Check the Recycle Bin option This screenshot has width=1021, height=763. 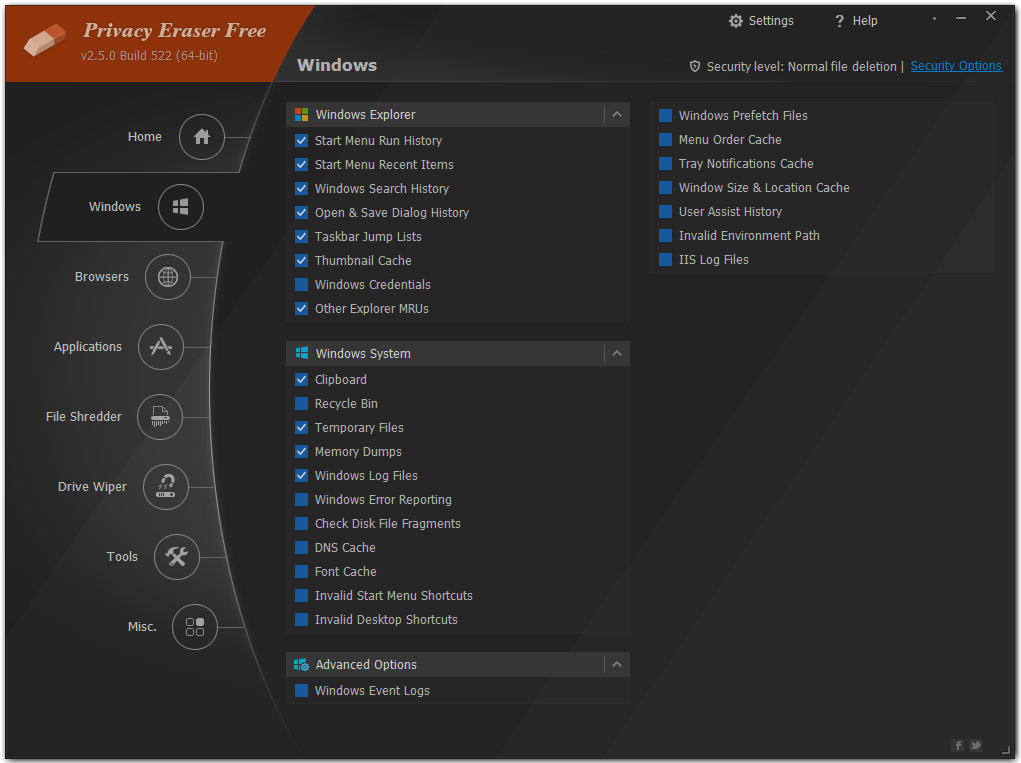(301, 404)
